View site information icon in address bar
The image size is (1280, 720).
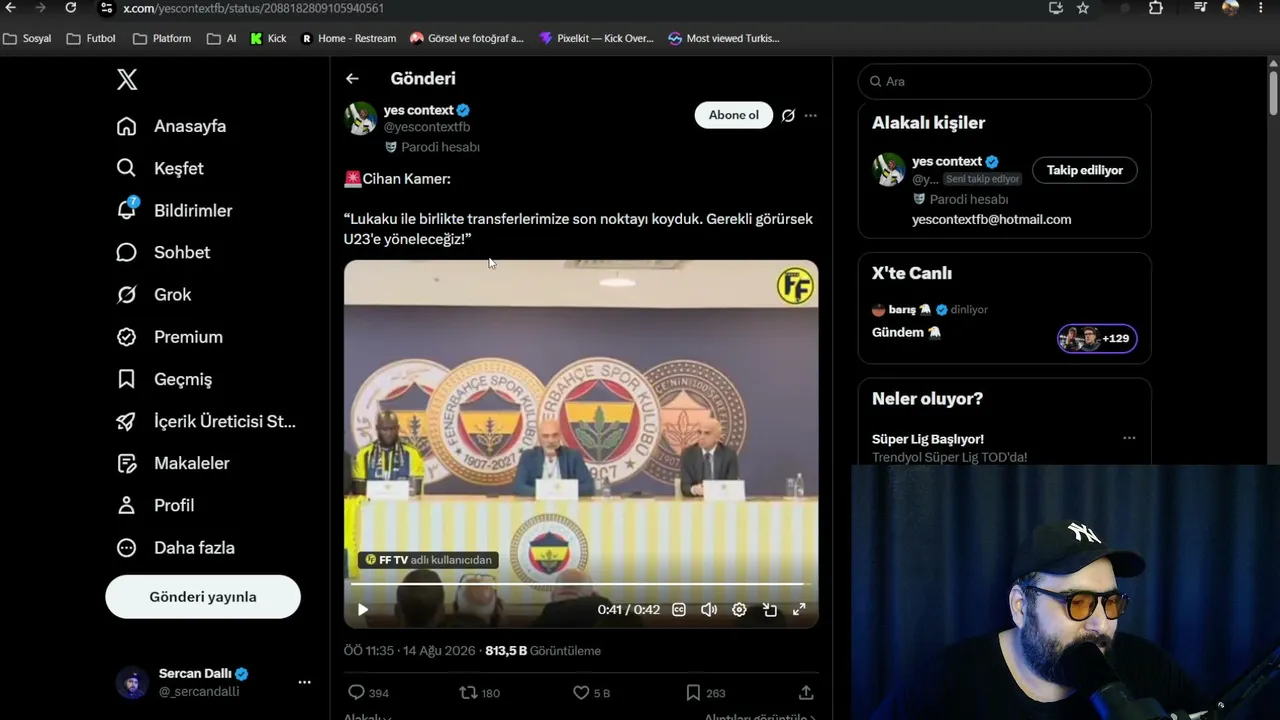[106, 8]
